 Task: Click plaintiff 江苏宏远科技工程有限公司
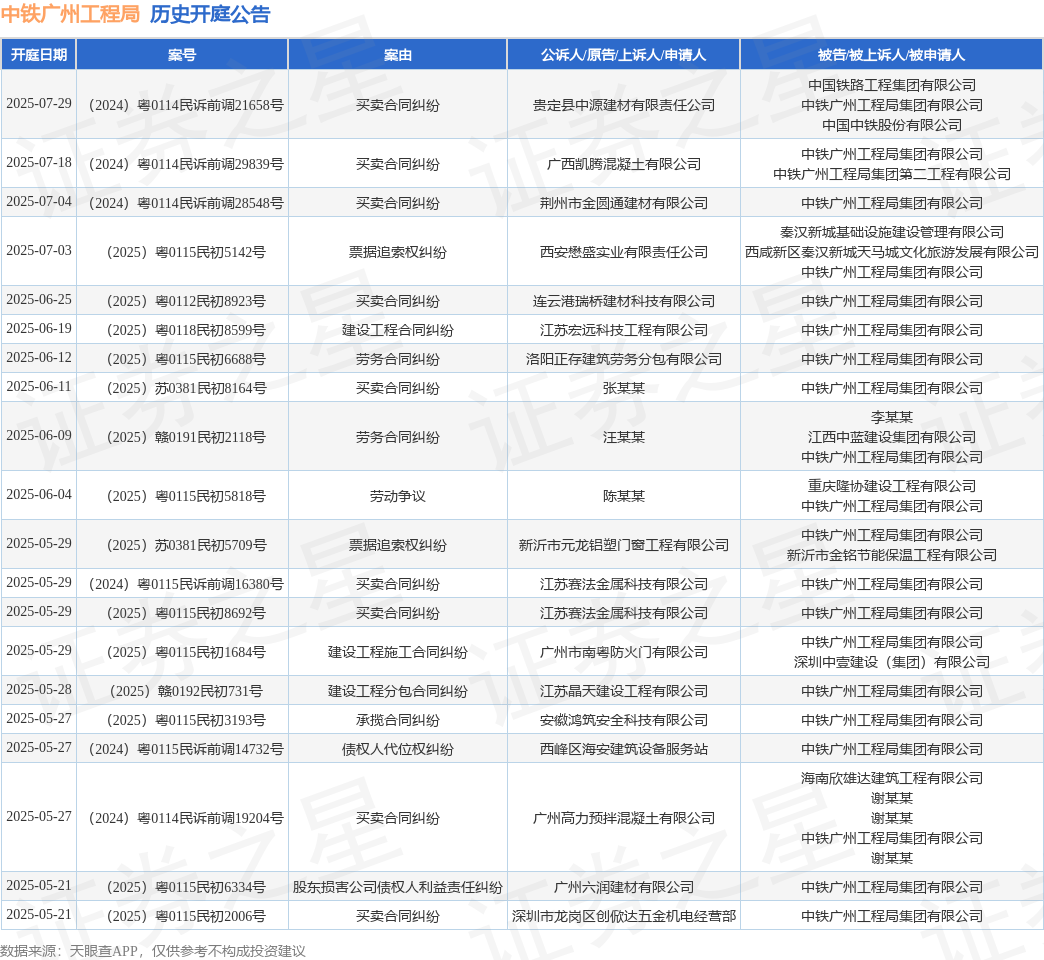point(623,330)
